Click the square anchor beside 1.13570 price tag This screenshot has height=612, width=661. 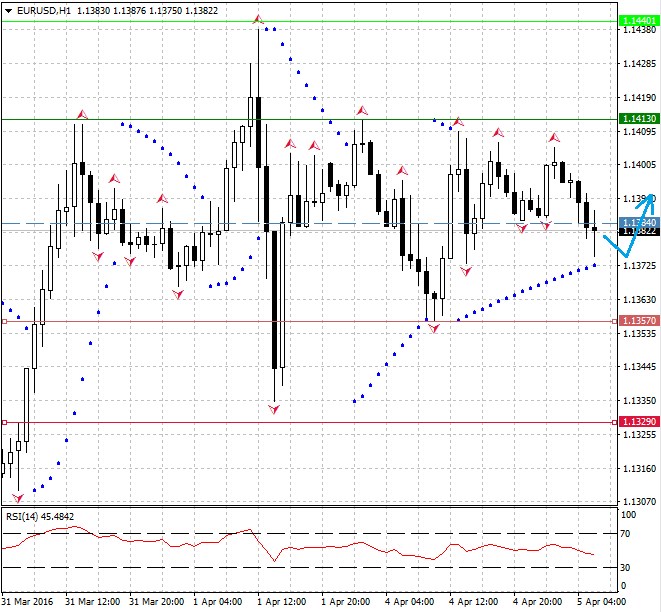click(x=614, y=322)
